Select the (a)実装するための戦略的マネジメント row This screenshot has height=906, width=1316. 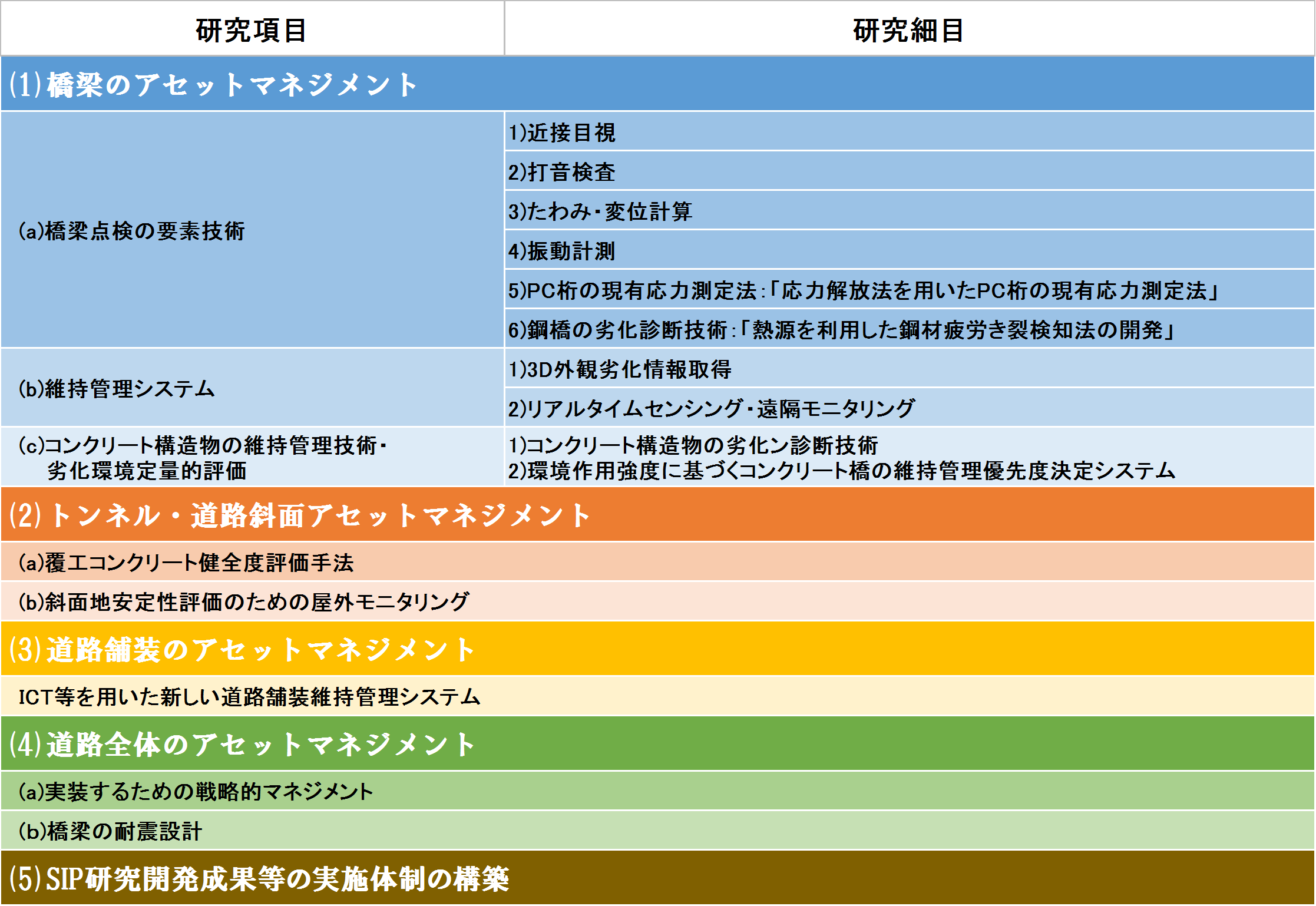click(657, 791)
